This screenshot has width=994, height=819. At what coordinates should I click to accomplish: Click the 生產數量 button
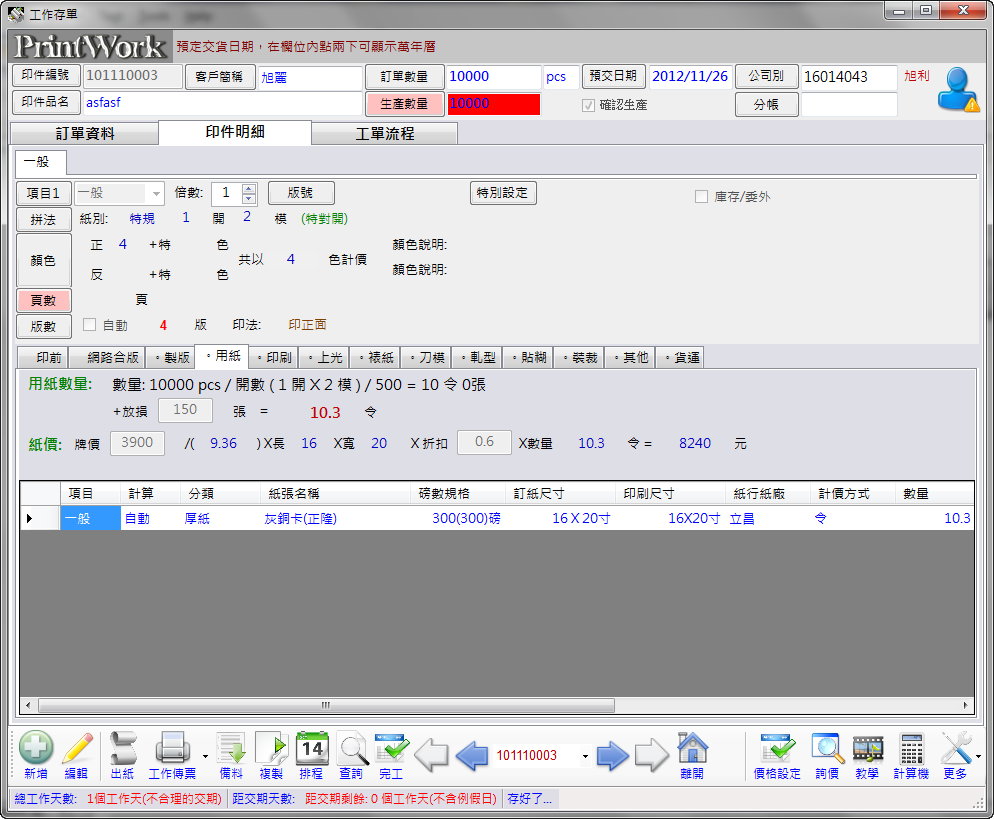point(404,103)
